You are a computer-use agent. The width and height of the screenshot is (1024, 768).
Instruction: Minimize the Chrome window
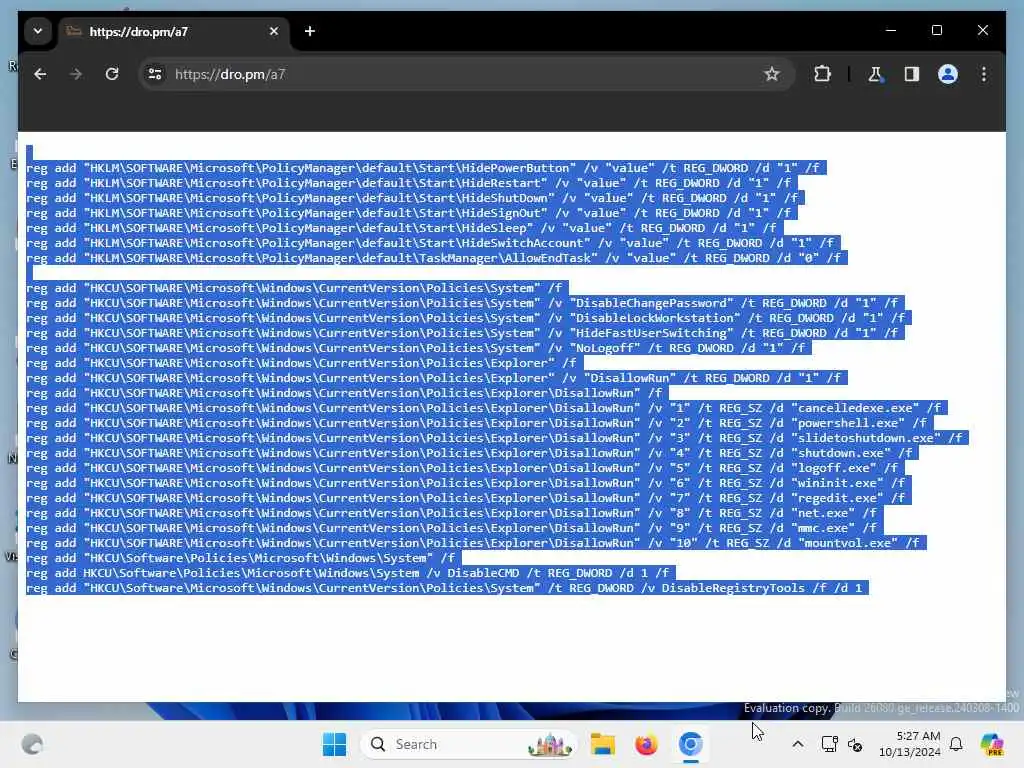[891, 30]
